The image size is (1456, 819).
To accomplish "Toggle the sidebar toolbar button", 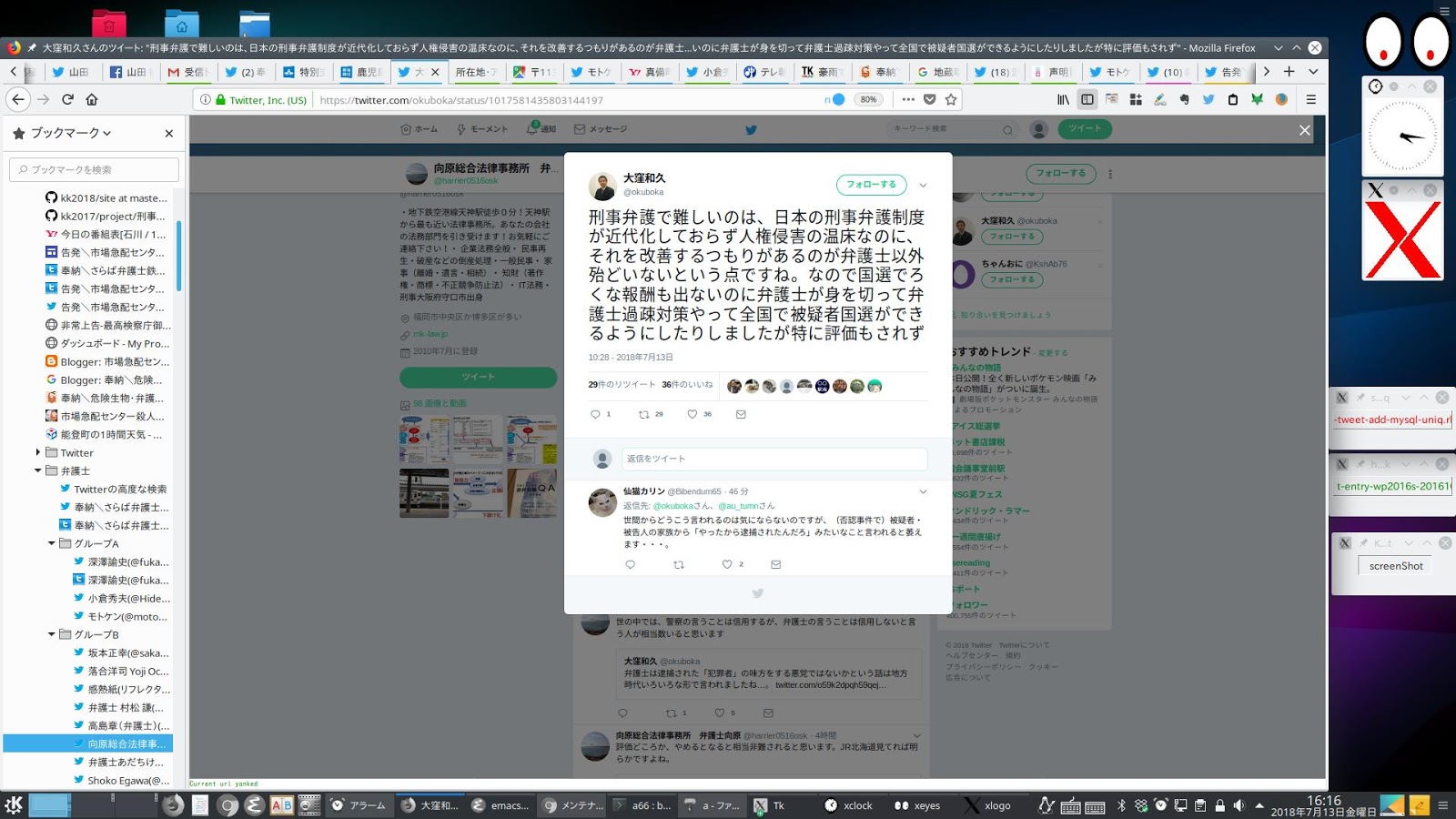I will pyautogui.click(x=1087, y=99).
